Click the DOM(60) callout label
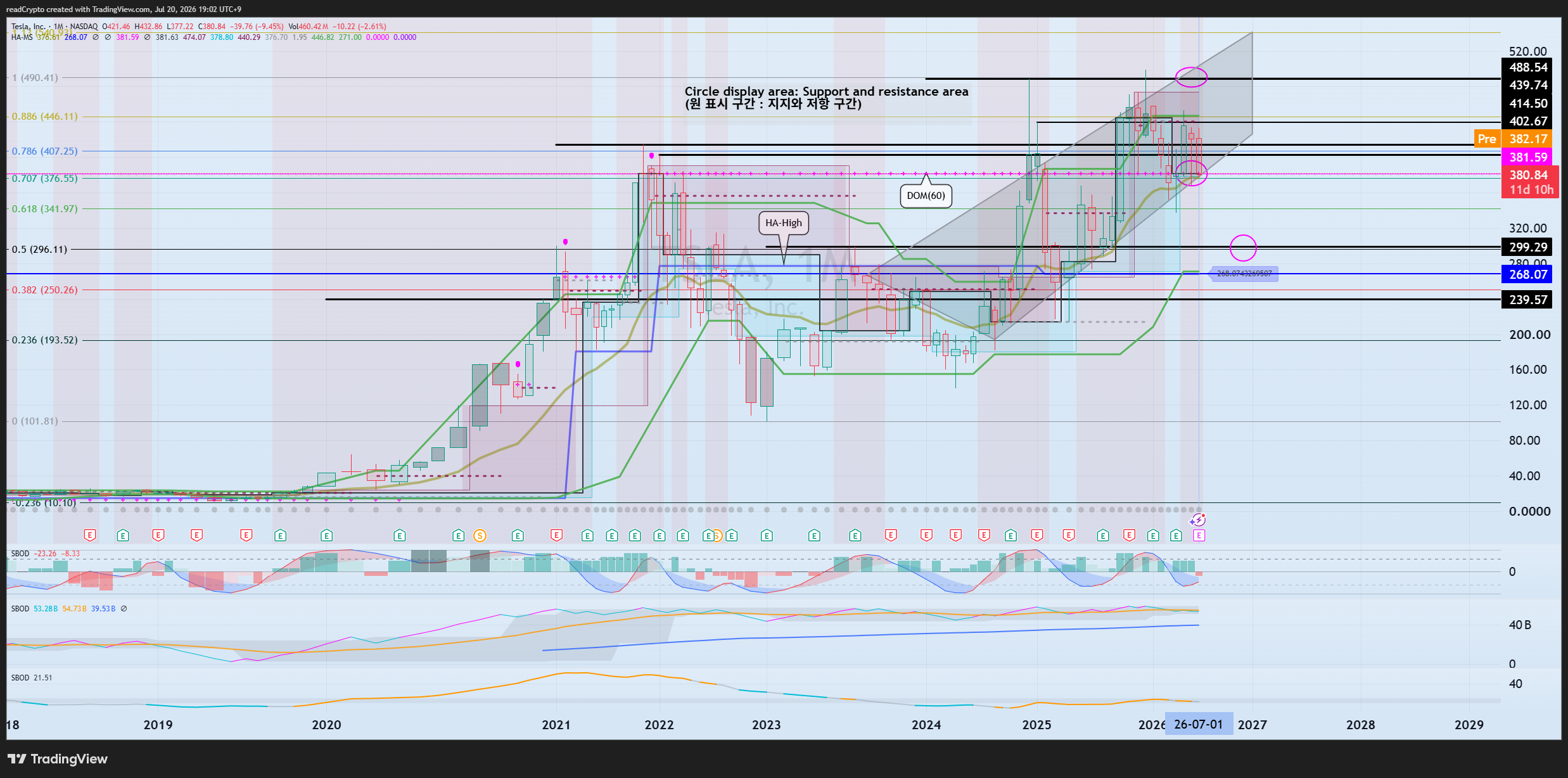Screen dimensions: 1568x778 [x=926, y=196]
